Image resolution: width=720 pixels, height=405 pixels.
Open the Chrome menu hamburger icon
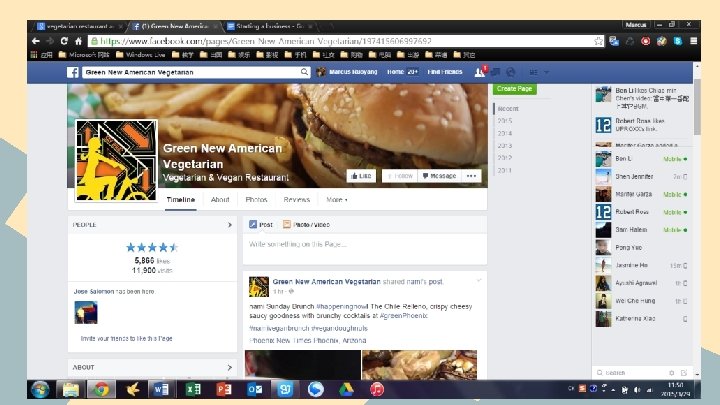point(693,41)
